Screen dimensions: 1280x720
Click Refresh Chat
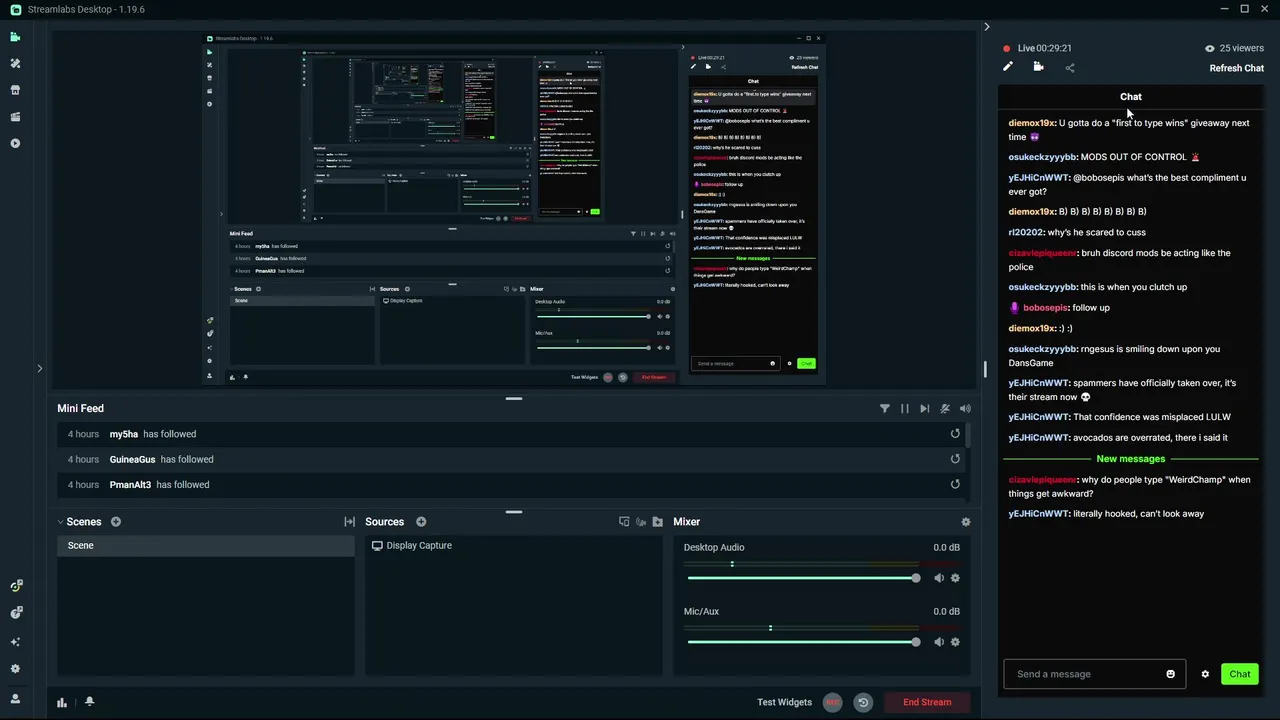point(1237,68)
